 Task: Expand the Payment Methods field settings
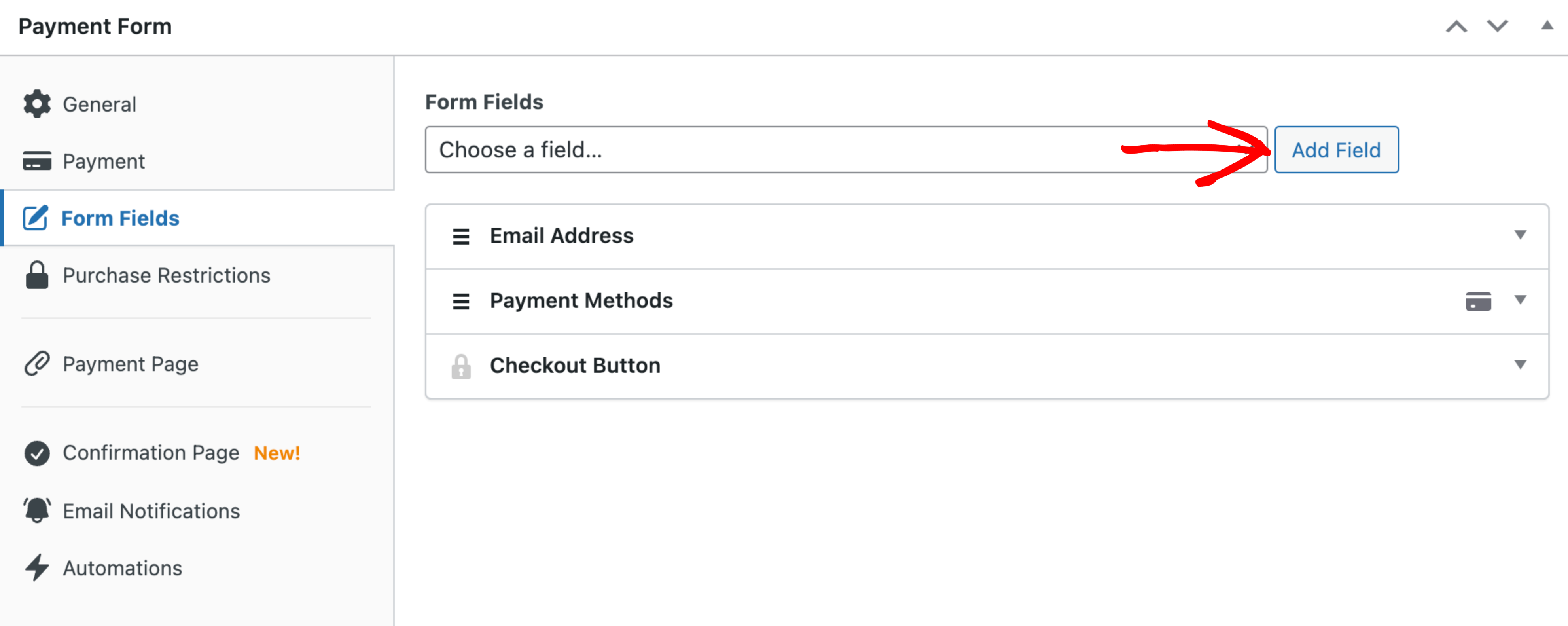1520,300
